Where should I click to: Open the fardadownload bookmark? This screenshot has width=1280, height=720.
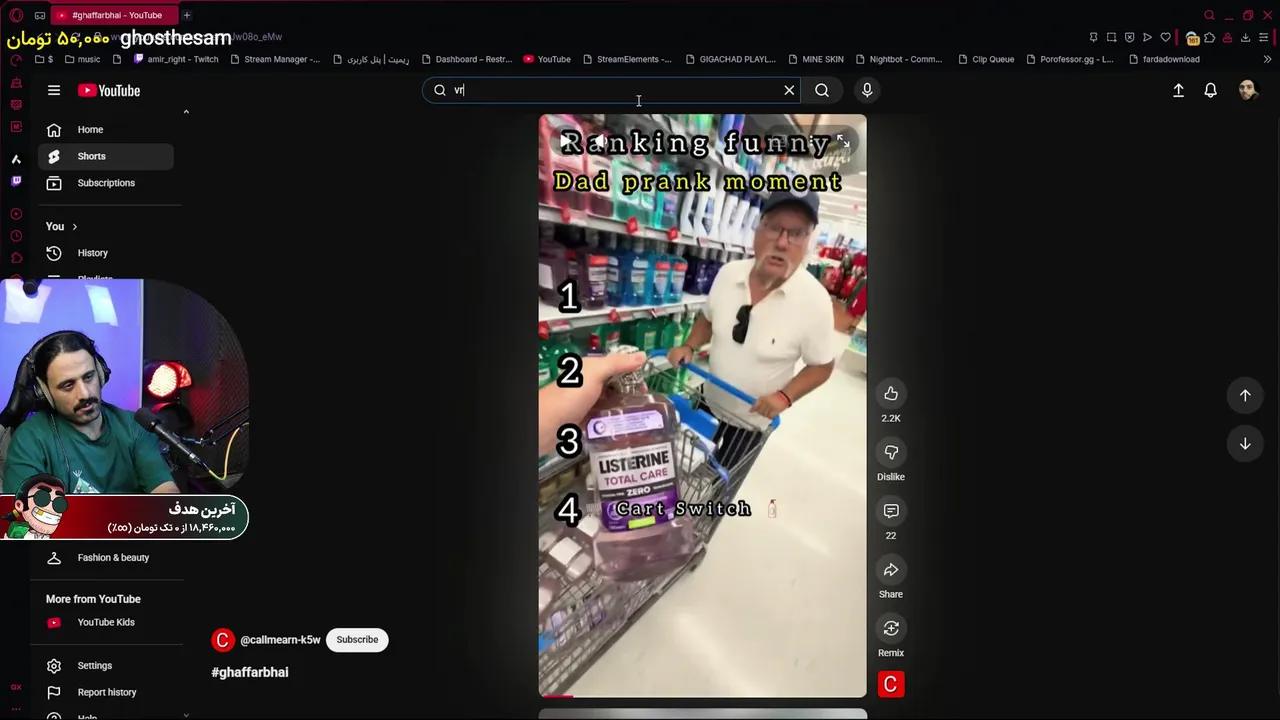click(x=1163, y=59)
